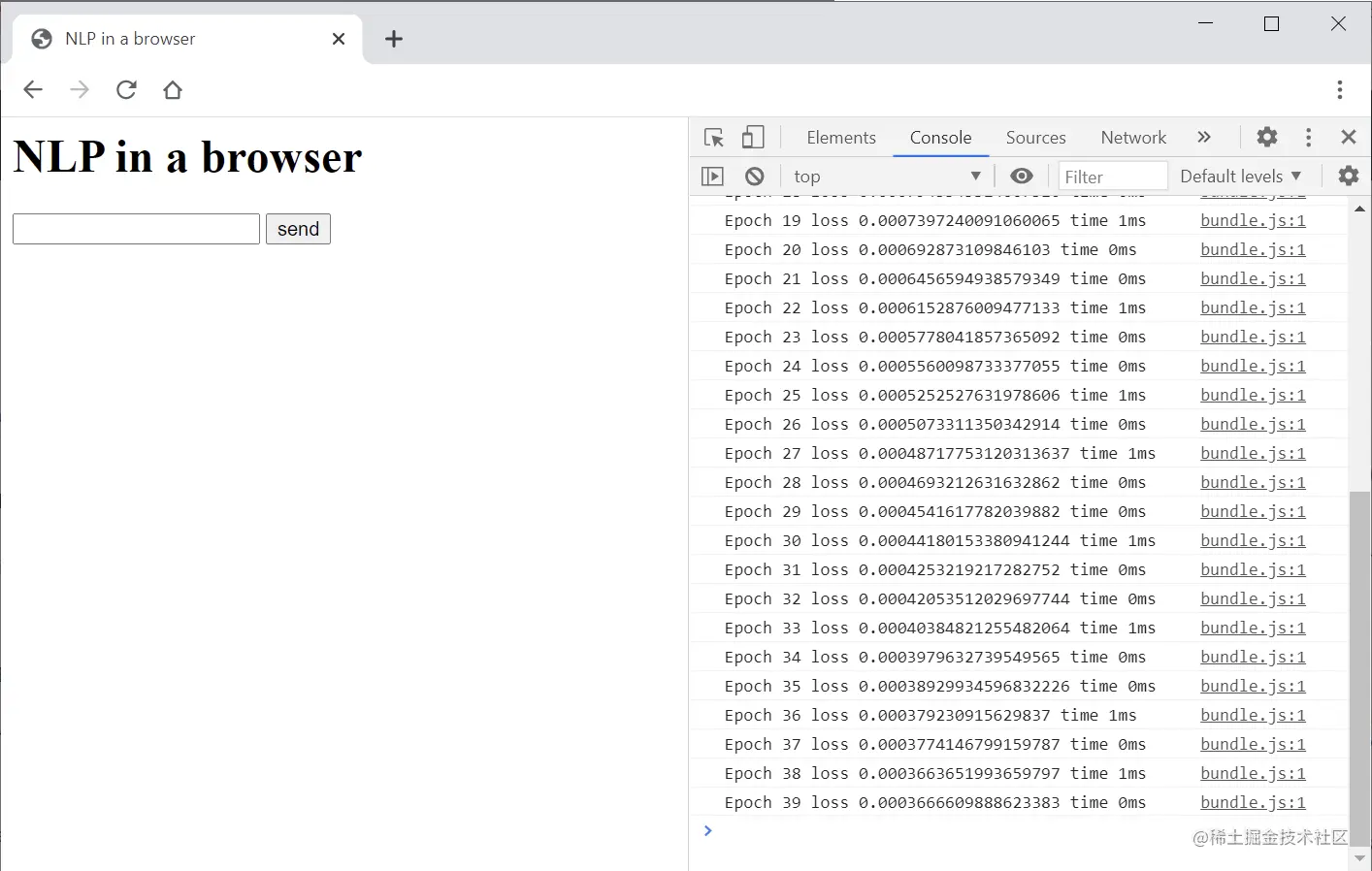This screenshot has width=1372, height=871.
Task: Select the 'Epoch 27 loss' log line
Action: click(939, 453)
